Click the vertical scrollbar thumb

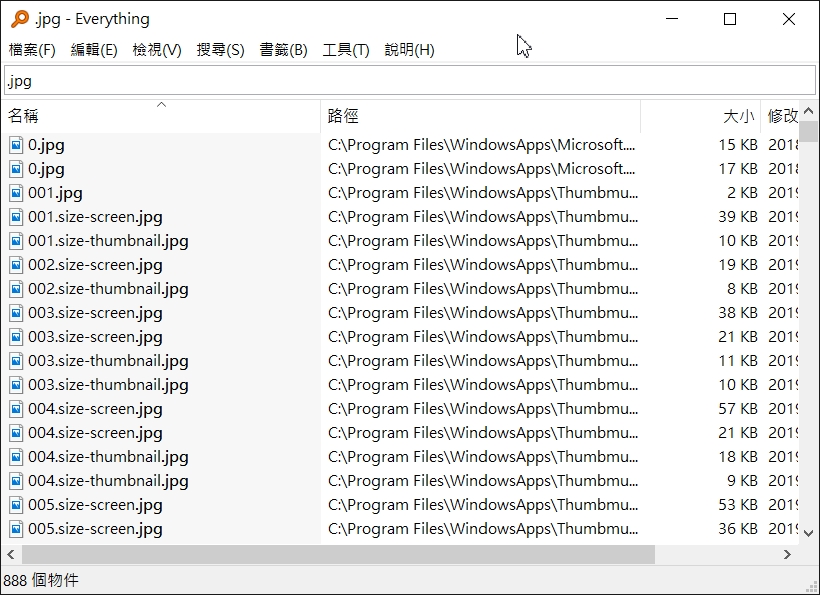808,131
